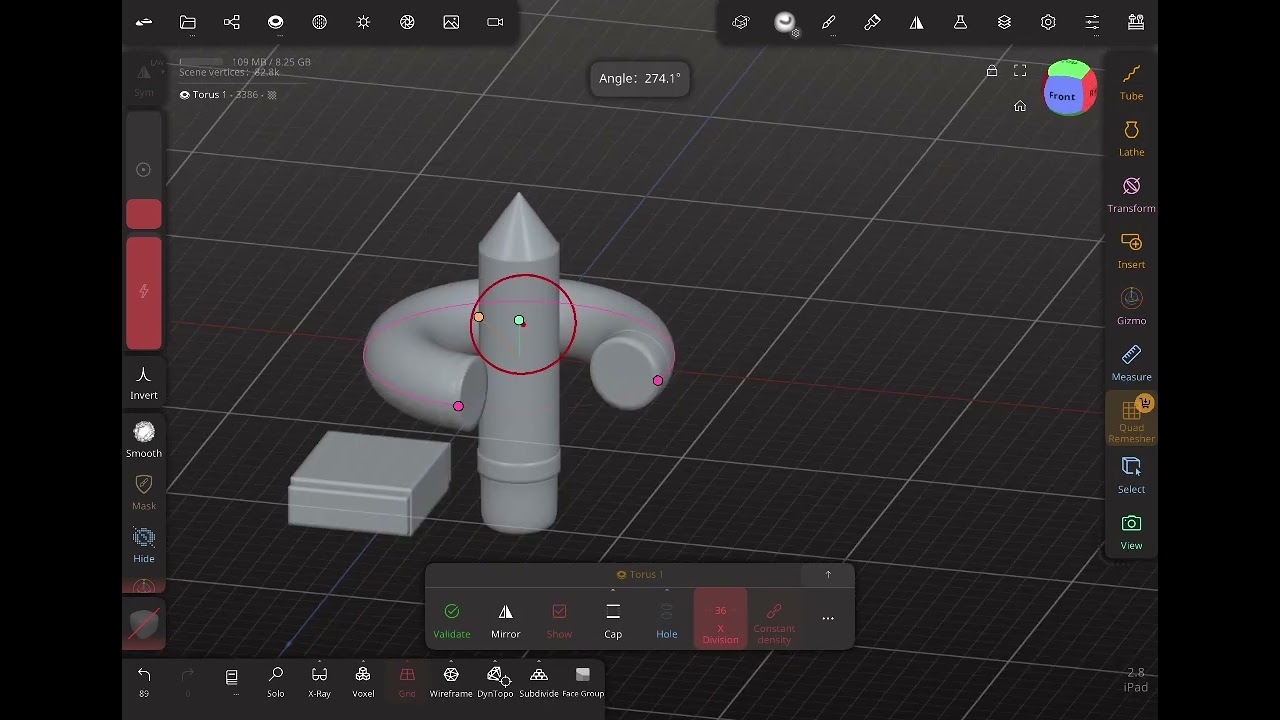Open the last top-bar menu icon at right
This screenshot has height=720, width=1280.
click(x=1136, y=22)
